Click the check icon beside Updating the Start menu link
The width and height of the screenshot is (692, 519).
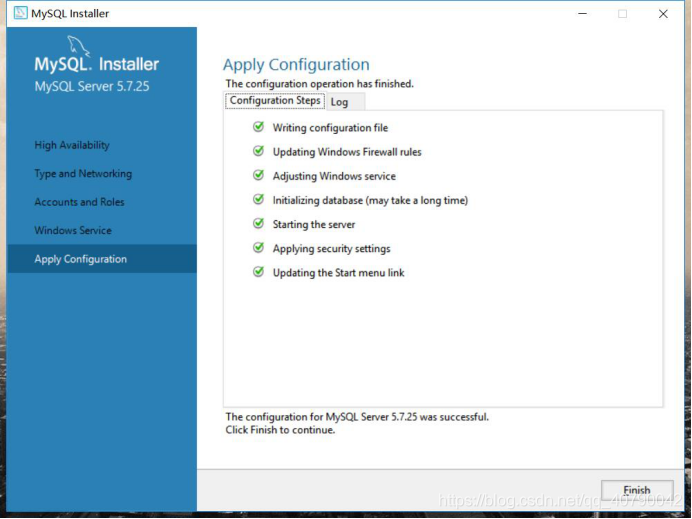coord(259,272)
